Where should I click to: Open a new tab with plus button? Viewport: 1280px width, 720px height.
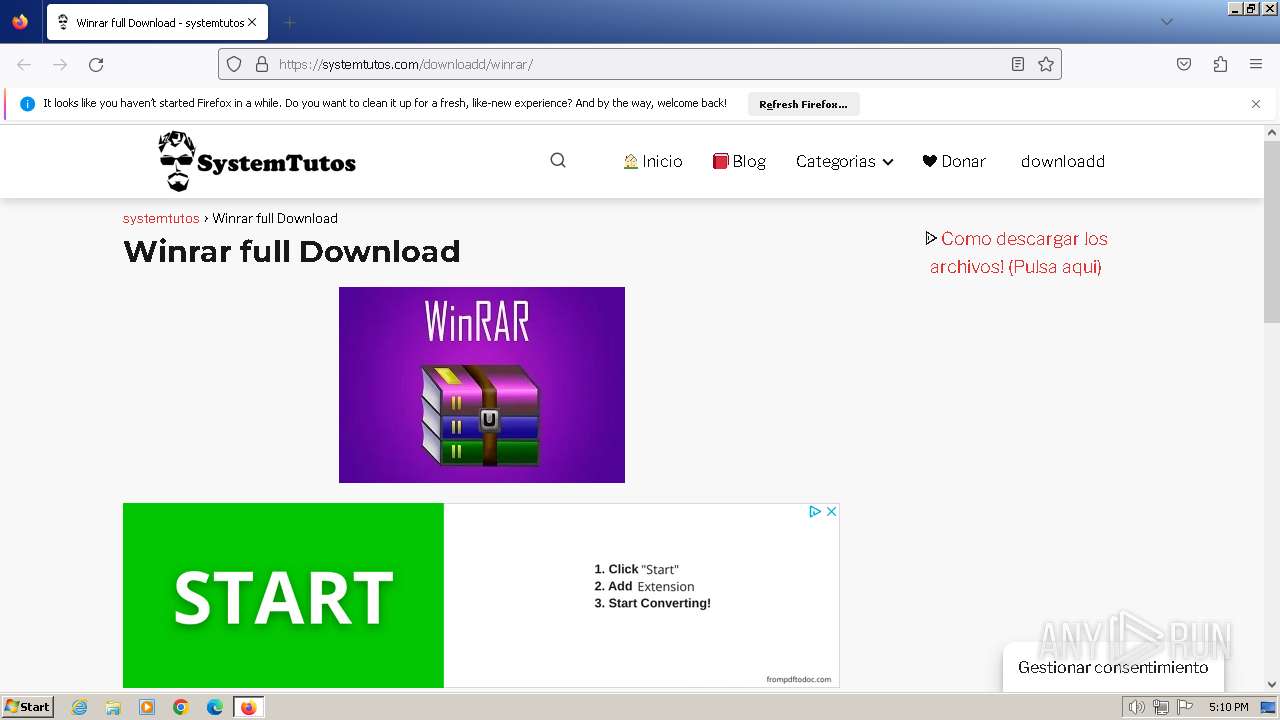click(289, 22)
